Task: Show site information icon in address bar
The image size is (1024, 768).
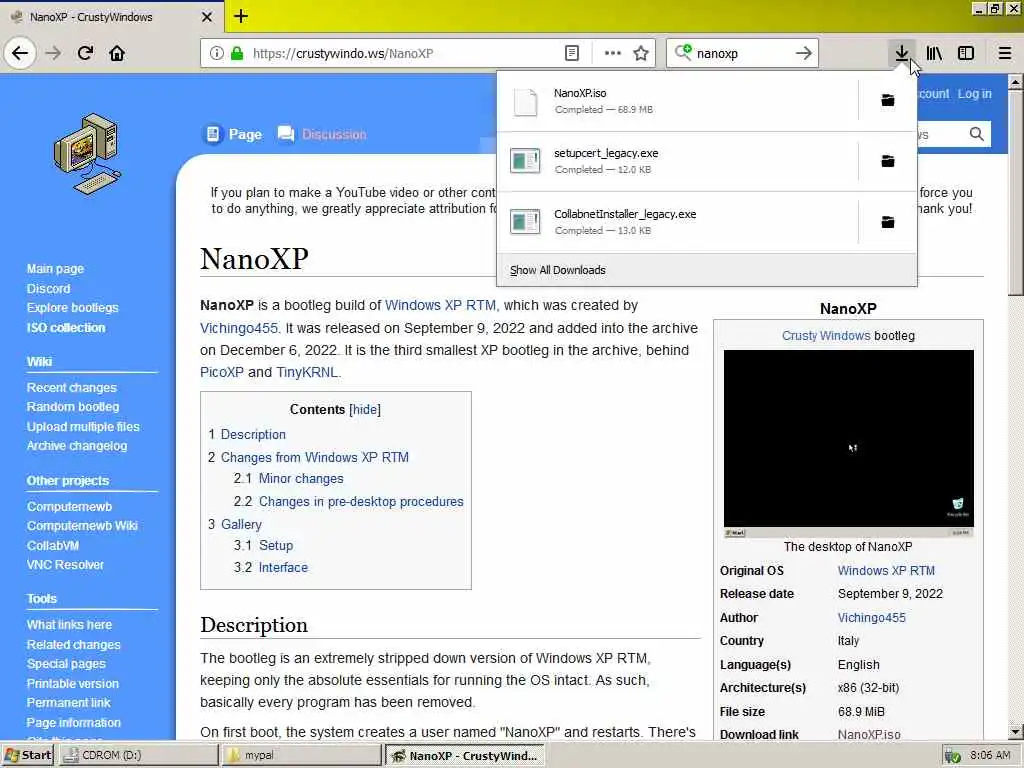Action: 216,54
